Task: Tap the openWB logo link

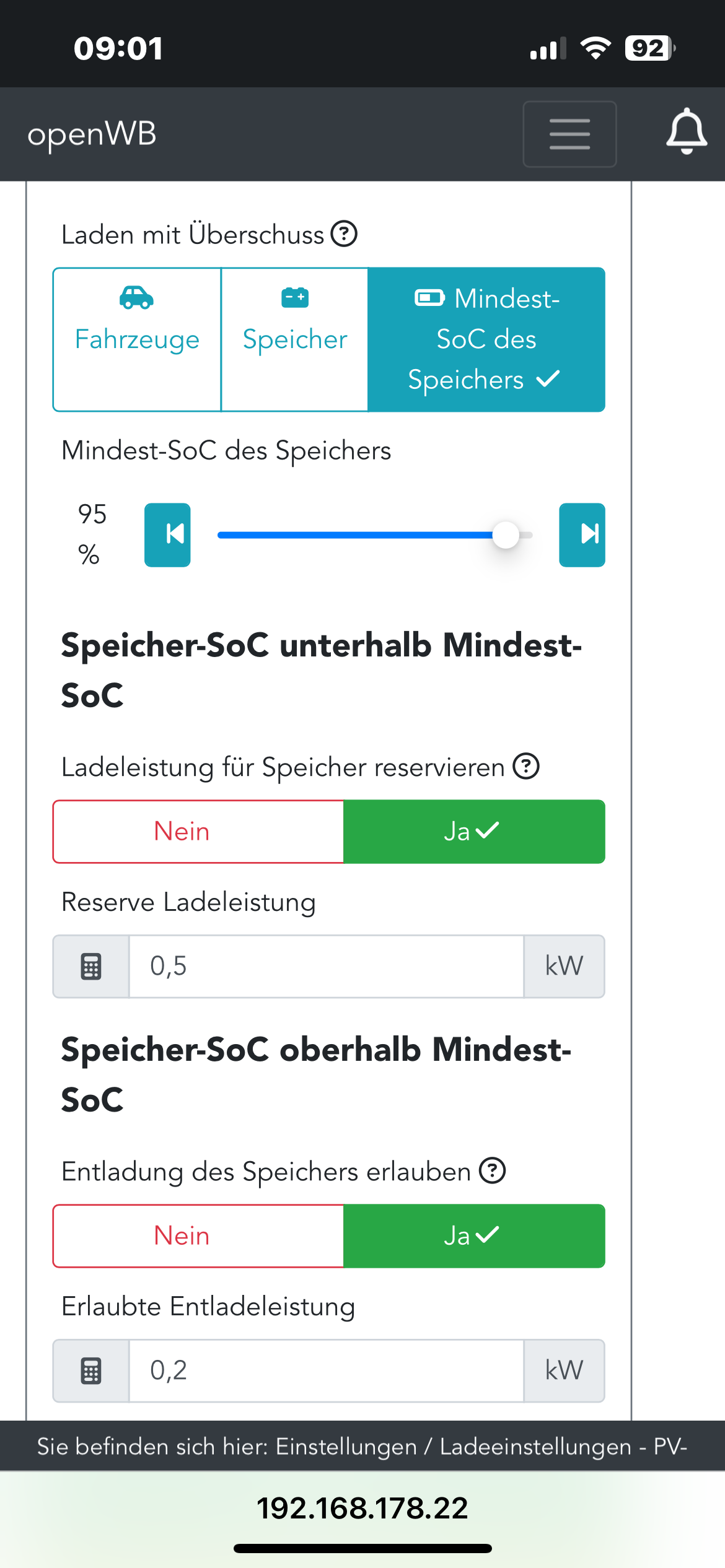Action: (x=92, y=134)
